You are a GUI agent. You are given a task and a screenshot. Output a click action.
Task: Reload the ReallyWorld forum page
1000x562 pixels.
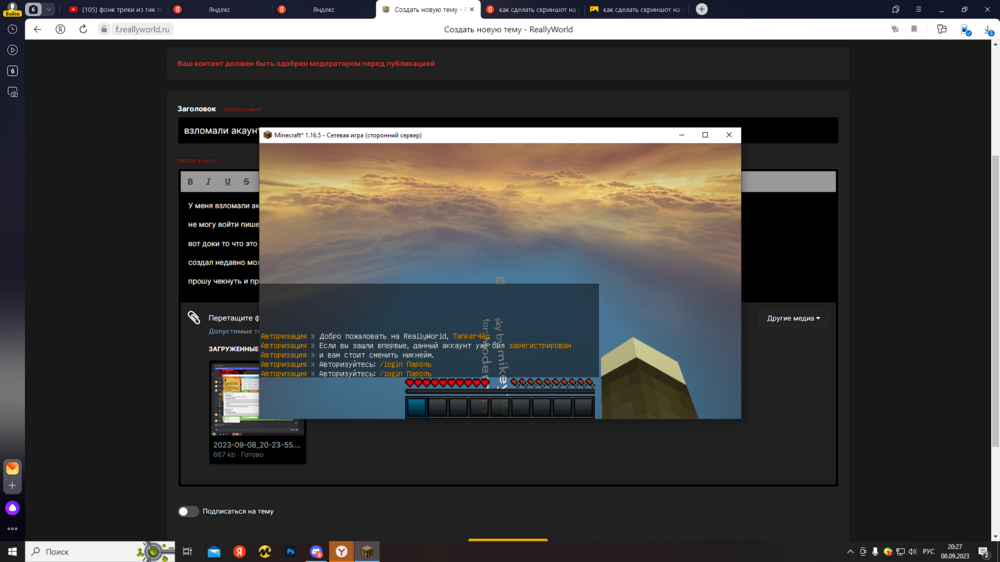[x=83, y=29]
